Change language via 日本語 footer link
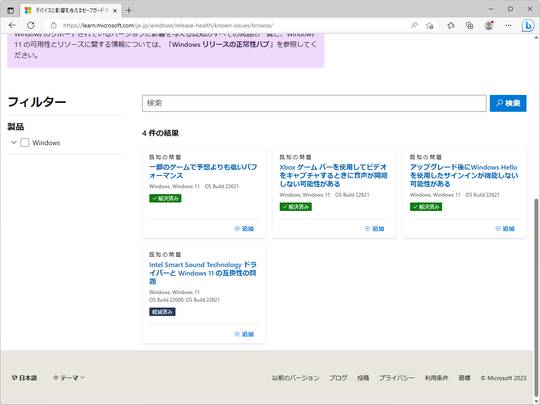Screen dimensions: 540x405 coord(24,378)
